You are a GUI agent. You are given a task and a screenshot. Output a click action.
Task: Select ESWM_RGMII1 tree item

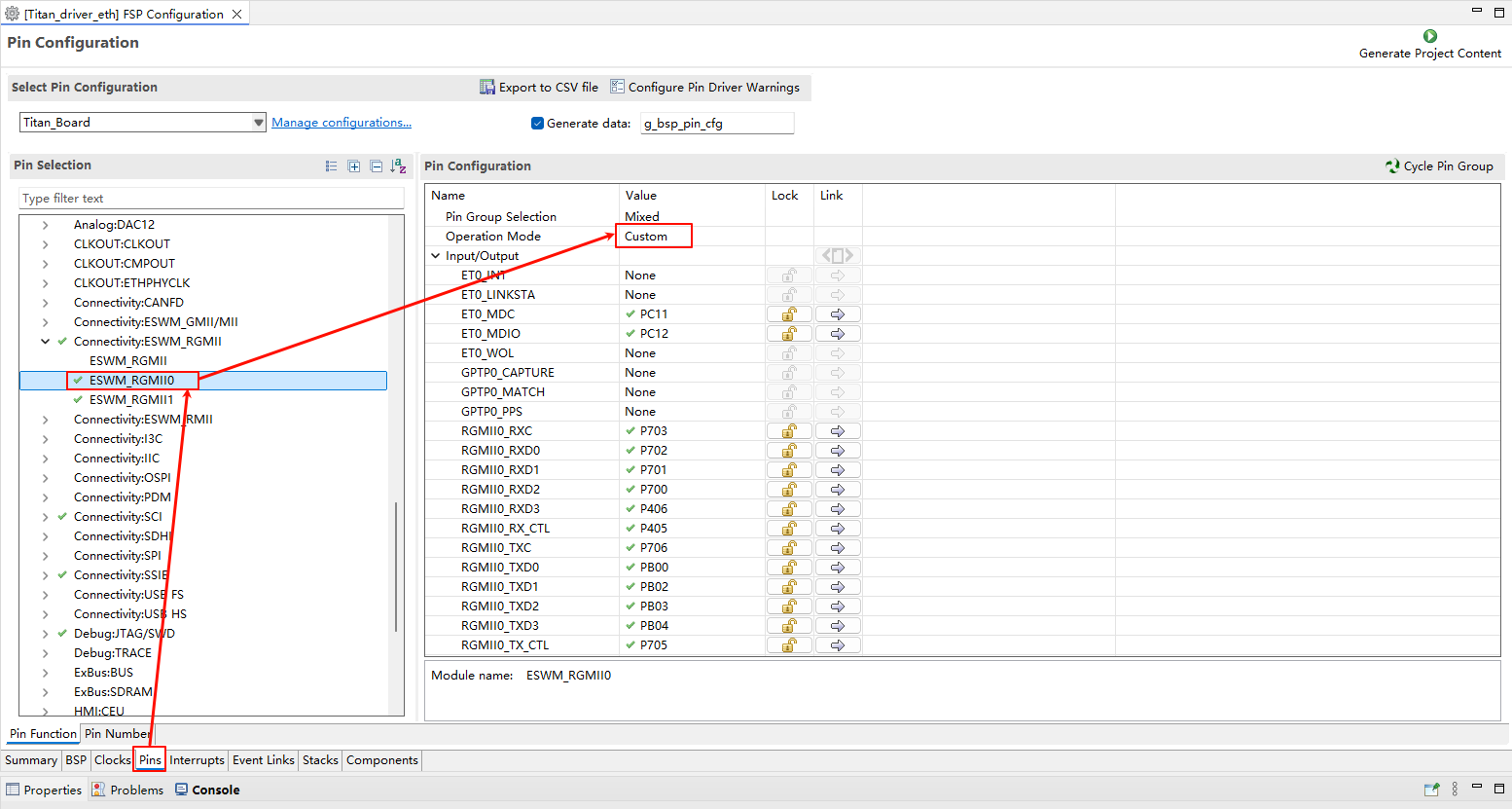click(x=131, y=400)
